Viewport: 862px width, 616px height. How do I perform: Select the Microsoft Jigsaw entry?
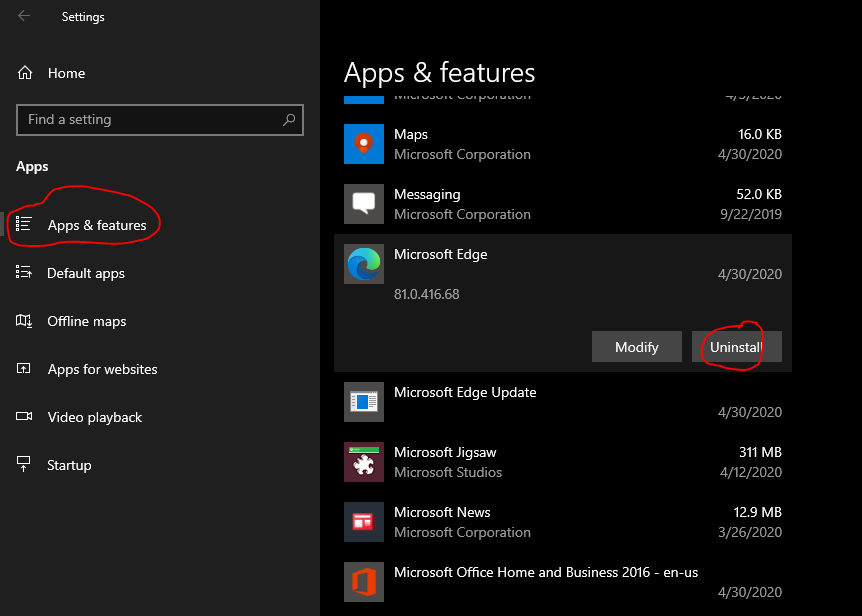click(x=563, y=462)
